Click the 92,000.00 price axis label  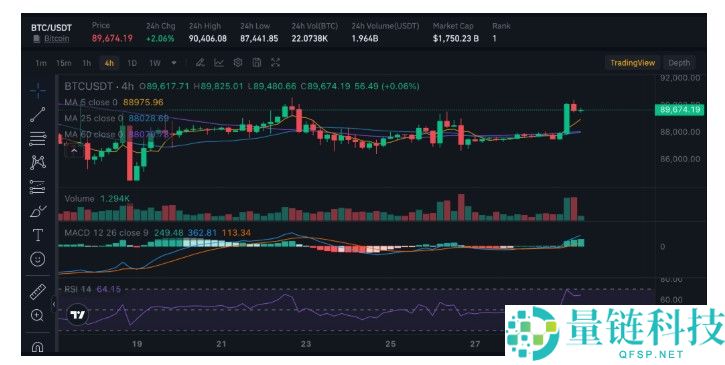[680, 78]
